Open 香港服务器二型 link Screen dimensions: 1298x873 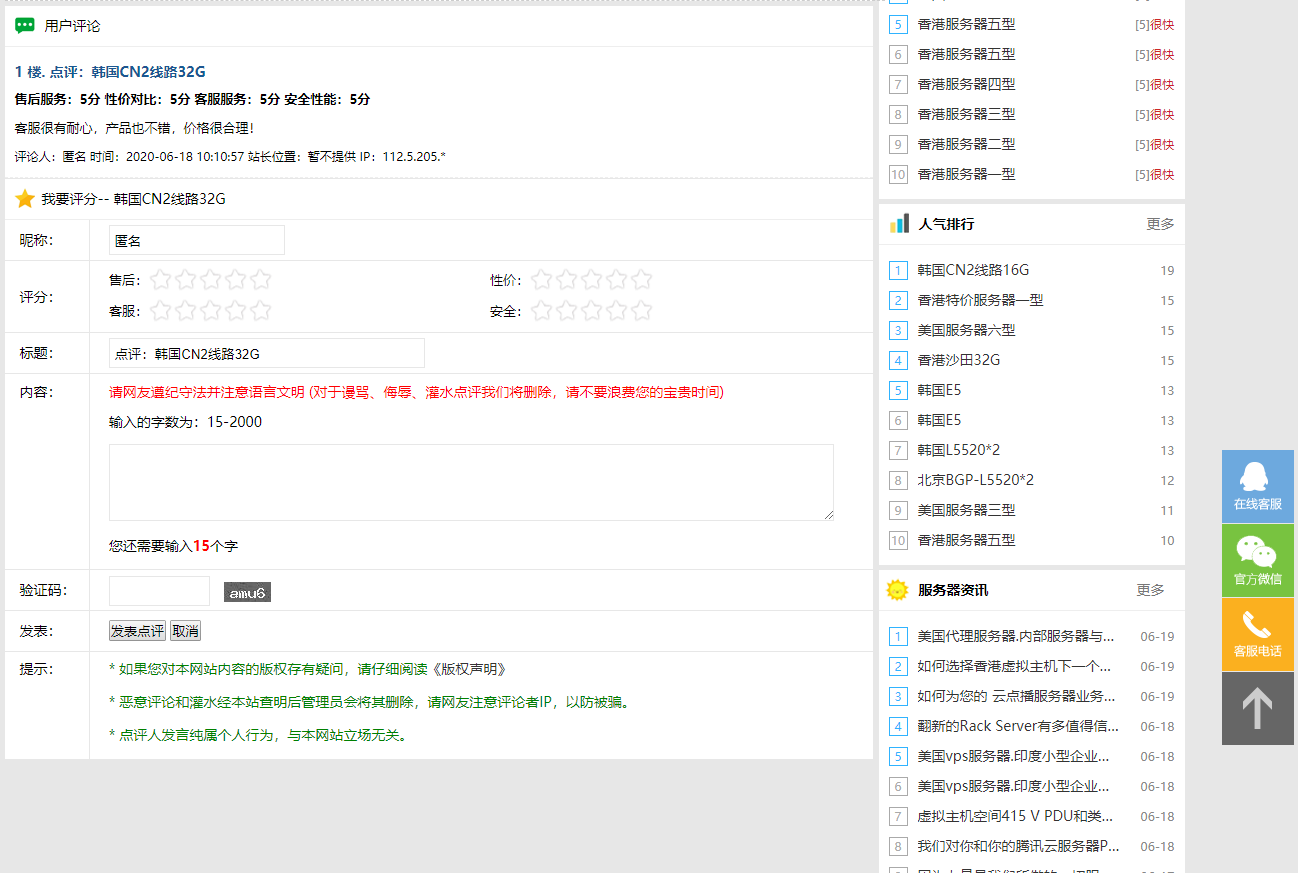click(x=966, y=144)
